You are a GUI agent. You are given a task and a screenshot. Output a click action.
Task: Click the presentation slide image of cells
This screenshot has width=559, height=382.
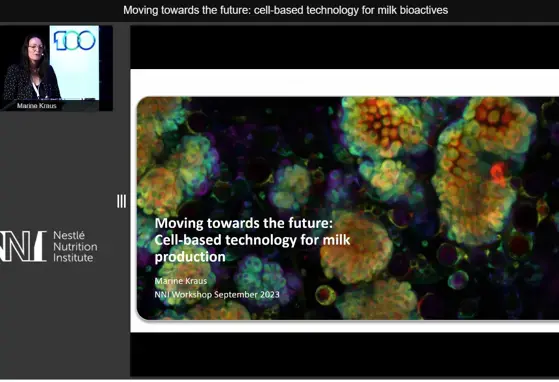pyautogui.click(x=348, y=208)
